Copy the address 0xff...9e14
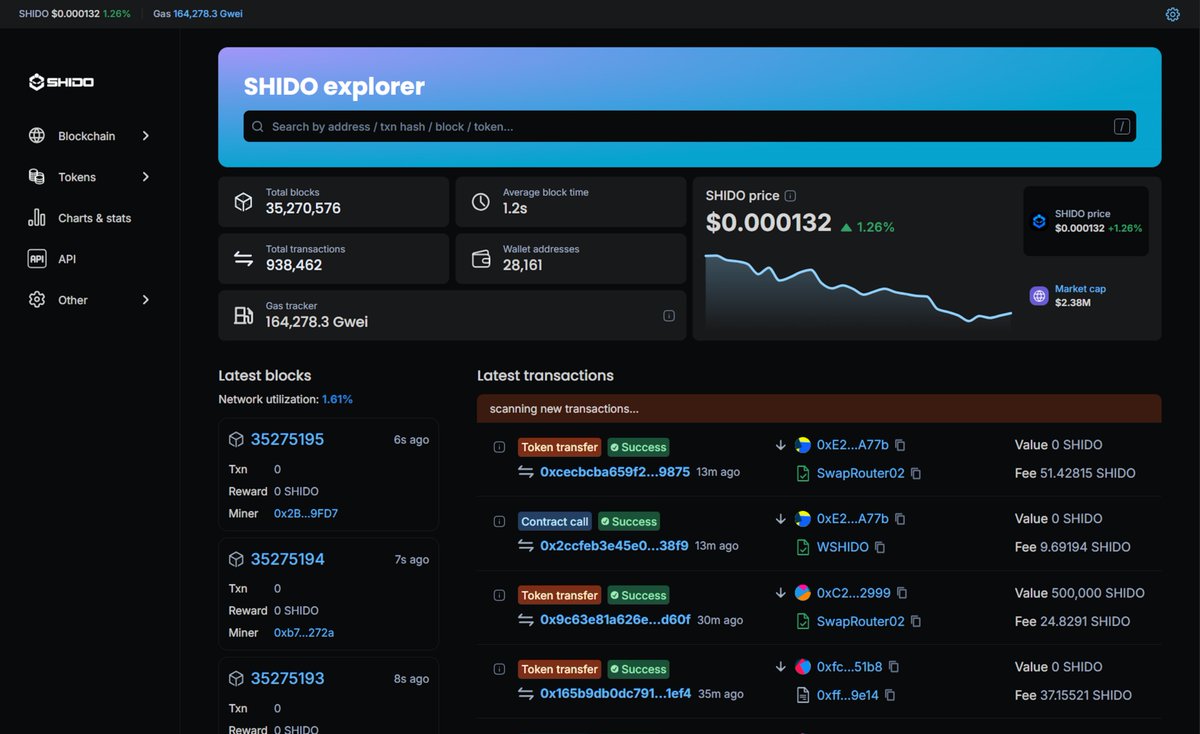 click(x=890, y=695)
